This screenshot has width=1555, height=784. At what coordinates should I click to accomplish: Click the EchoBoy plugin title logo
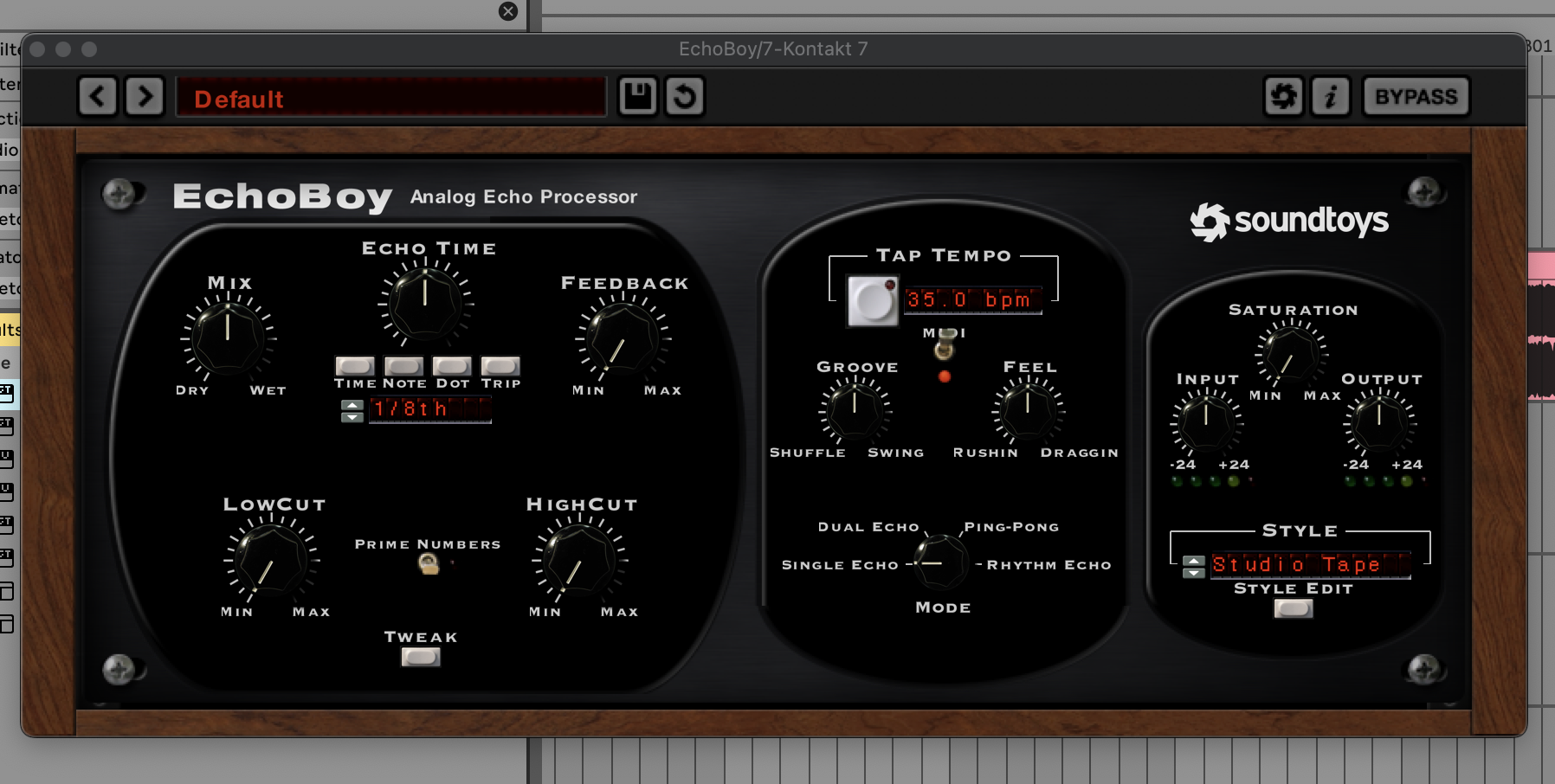[282, 197]
